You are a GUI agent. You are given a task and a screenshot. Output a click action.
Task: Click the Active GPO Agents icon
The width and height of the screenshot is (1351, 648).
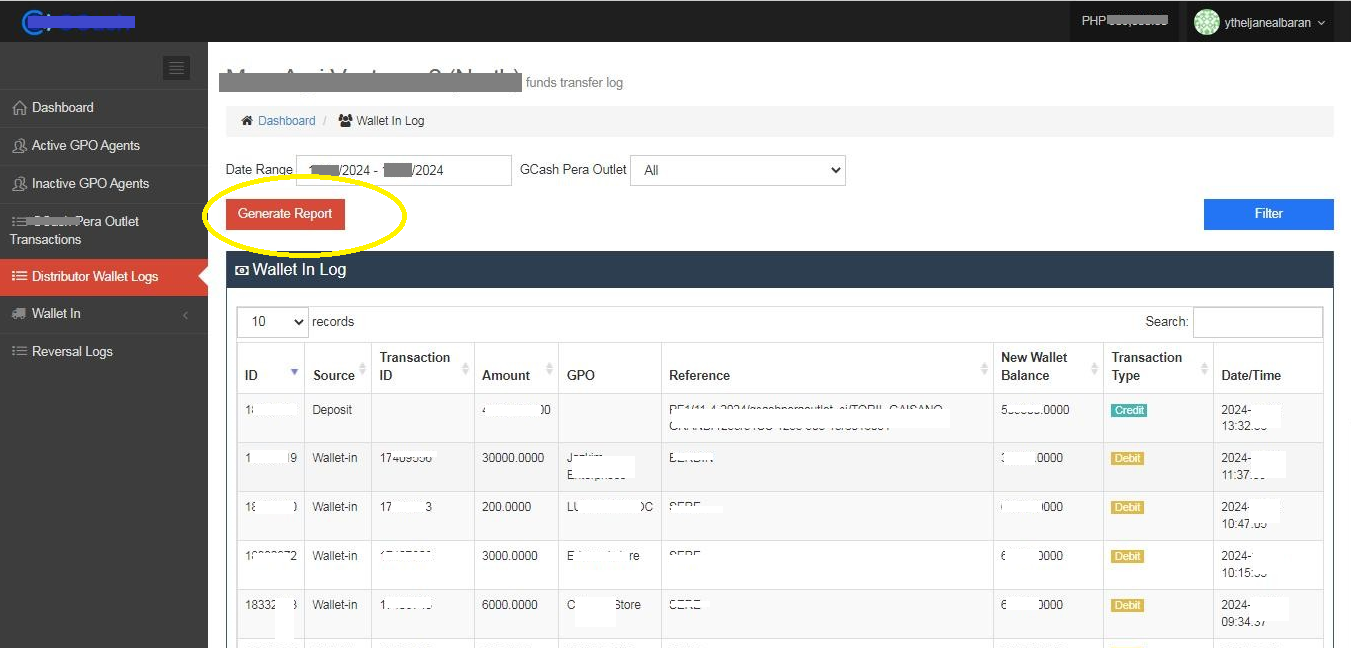19,146
